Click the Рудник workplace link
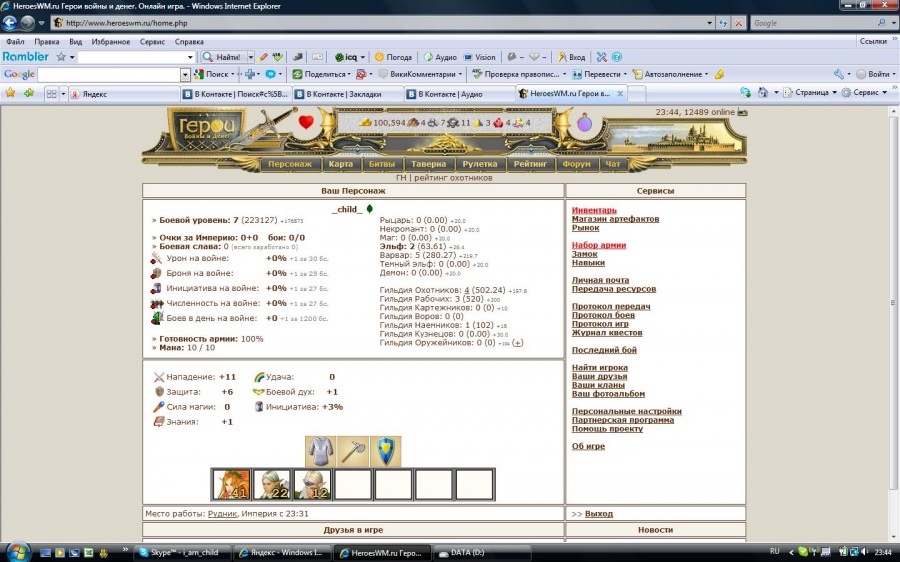Screen dimensions: 900x562 [x=222, y=514]
